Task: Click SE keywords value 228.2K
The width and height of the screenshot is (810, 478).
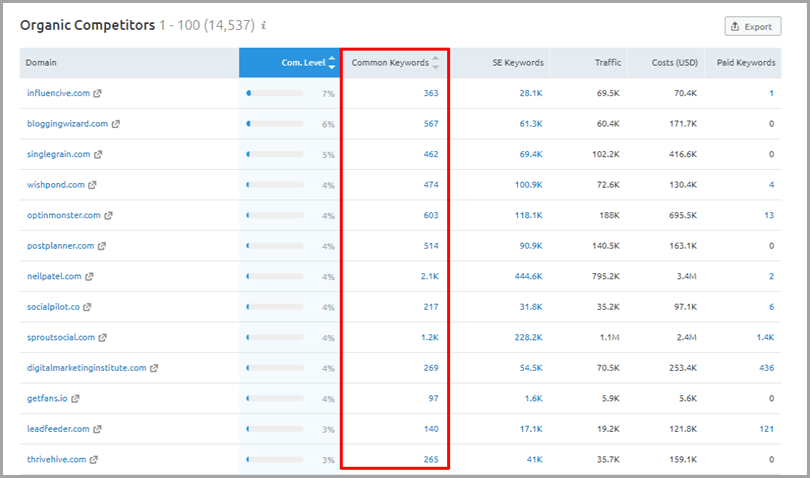Action: [528, 337]
